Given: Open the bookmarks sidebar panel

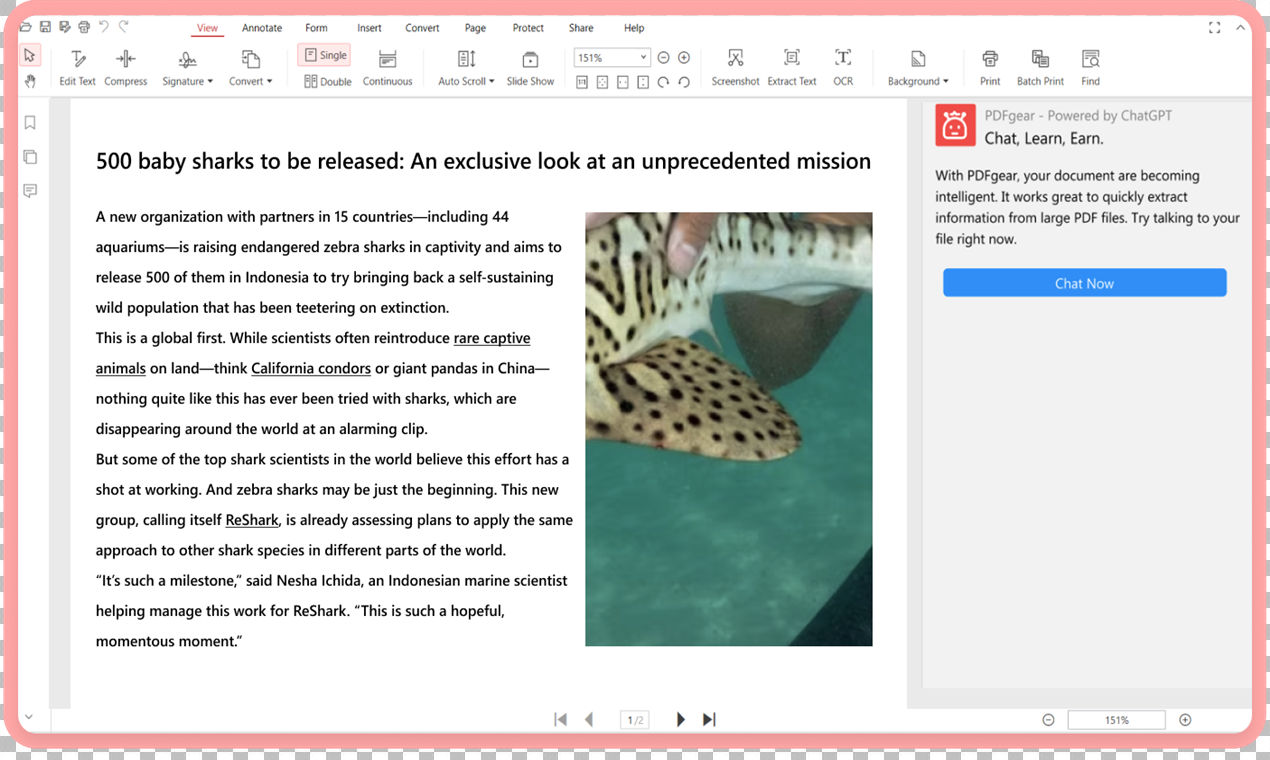Looking at the screenshot, I should pyautogui.click(x=30, y=123).
